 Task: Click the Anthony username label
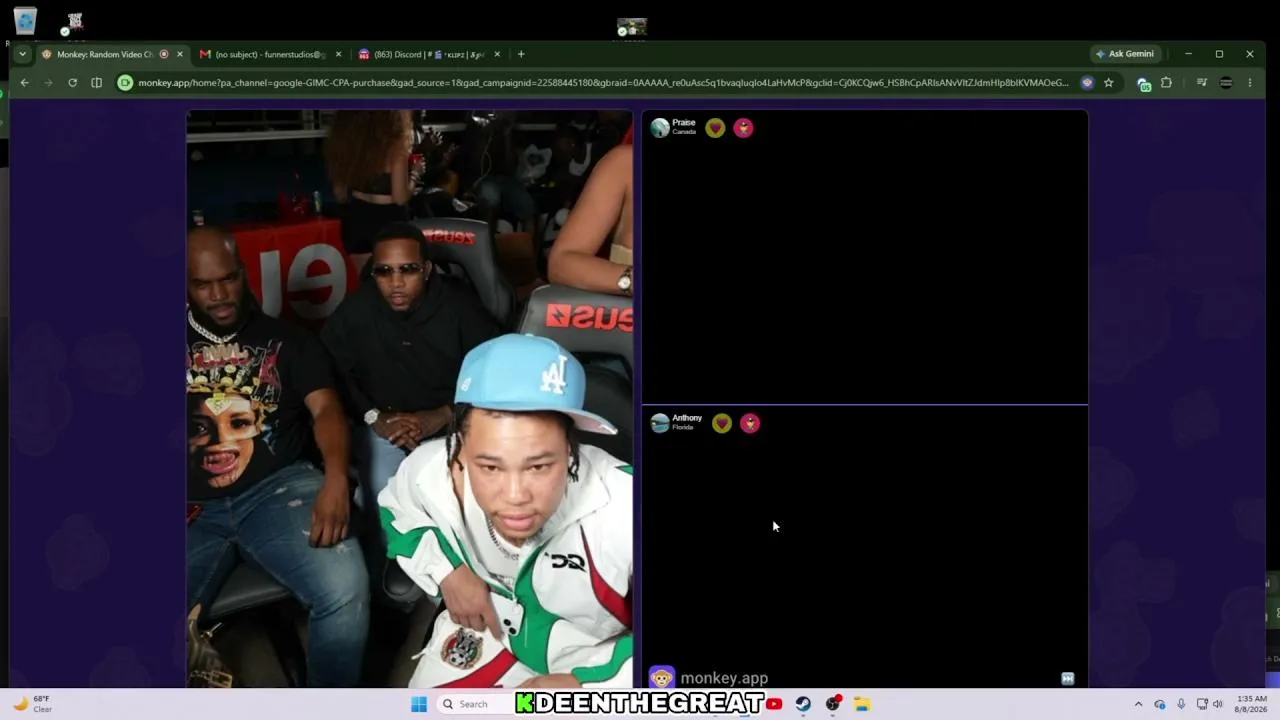pyautogui.click(x=687, y=418)
